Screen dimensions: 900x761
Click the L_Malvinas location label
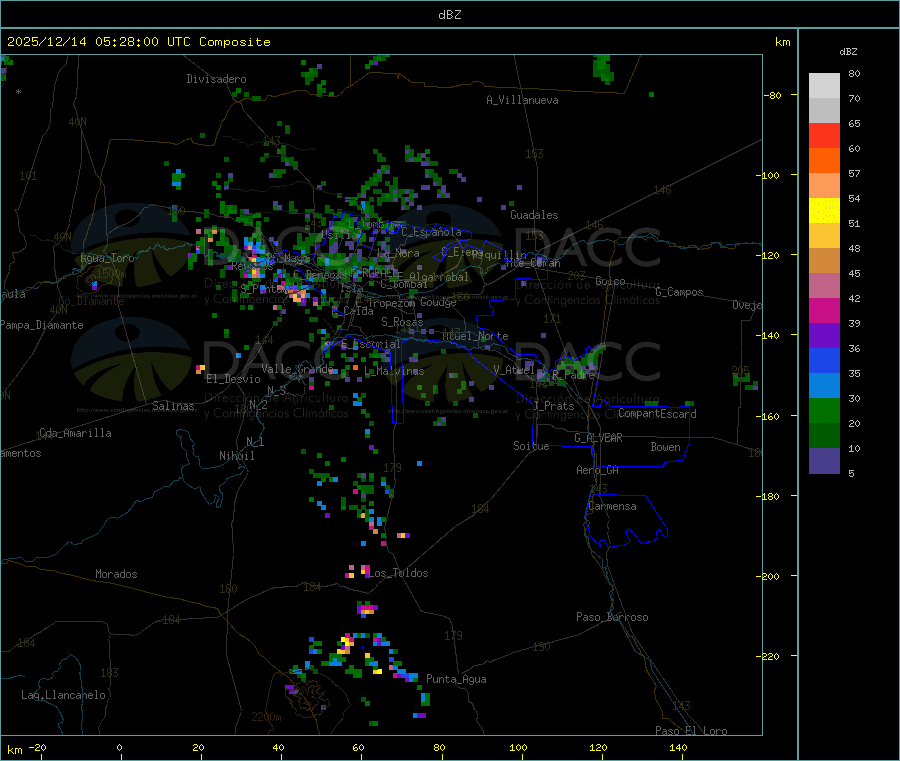[x=394, y=371]
